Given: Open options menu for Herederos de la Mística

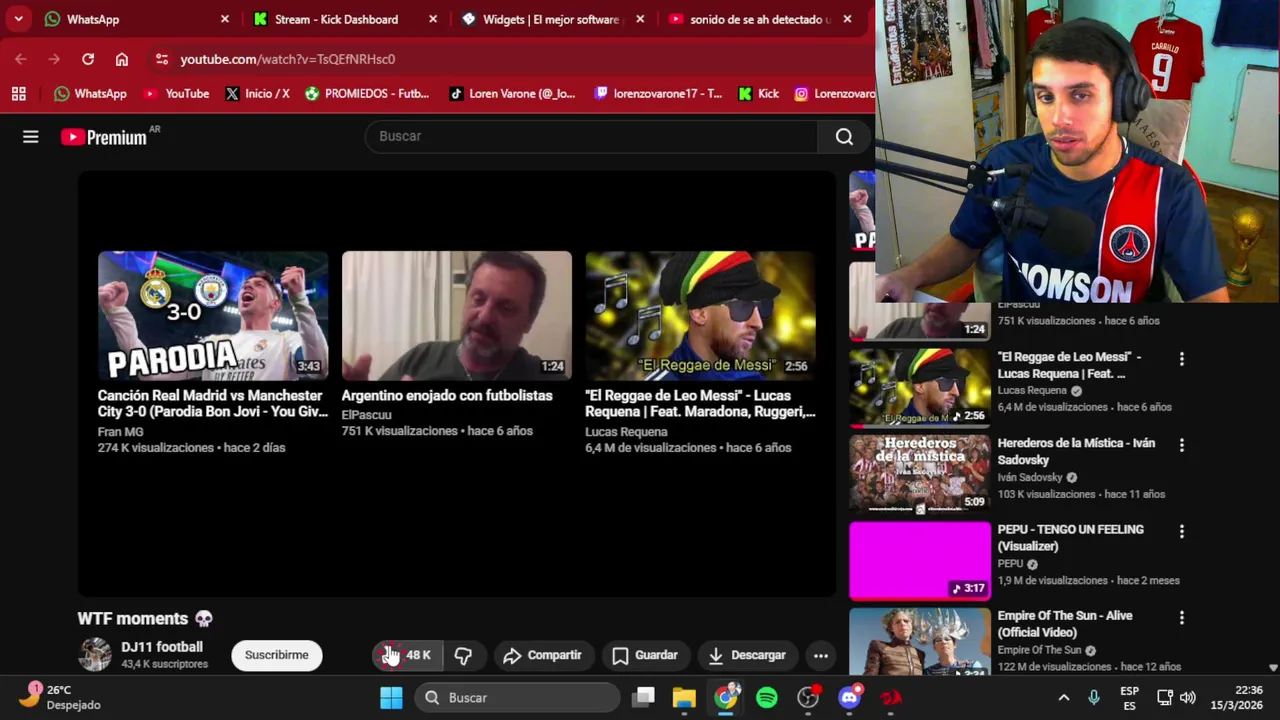Looking at the screenshot, I should 1181,445.
